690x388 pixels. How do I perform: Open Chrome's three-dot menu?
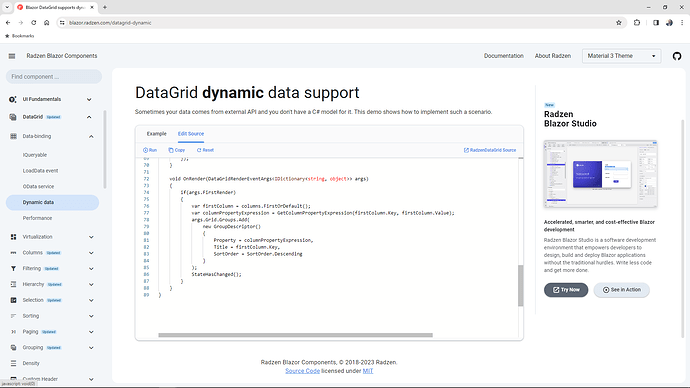tap(682, 23)
